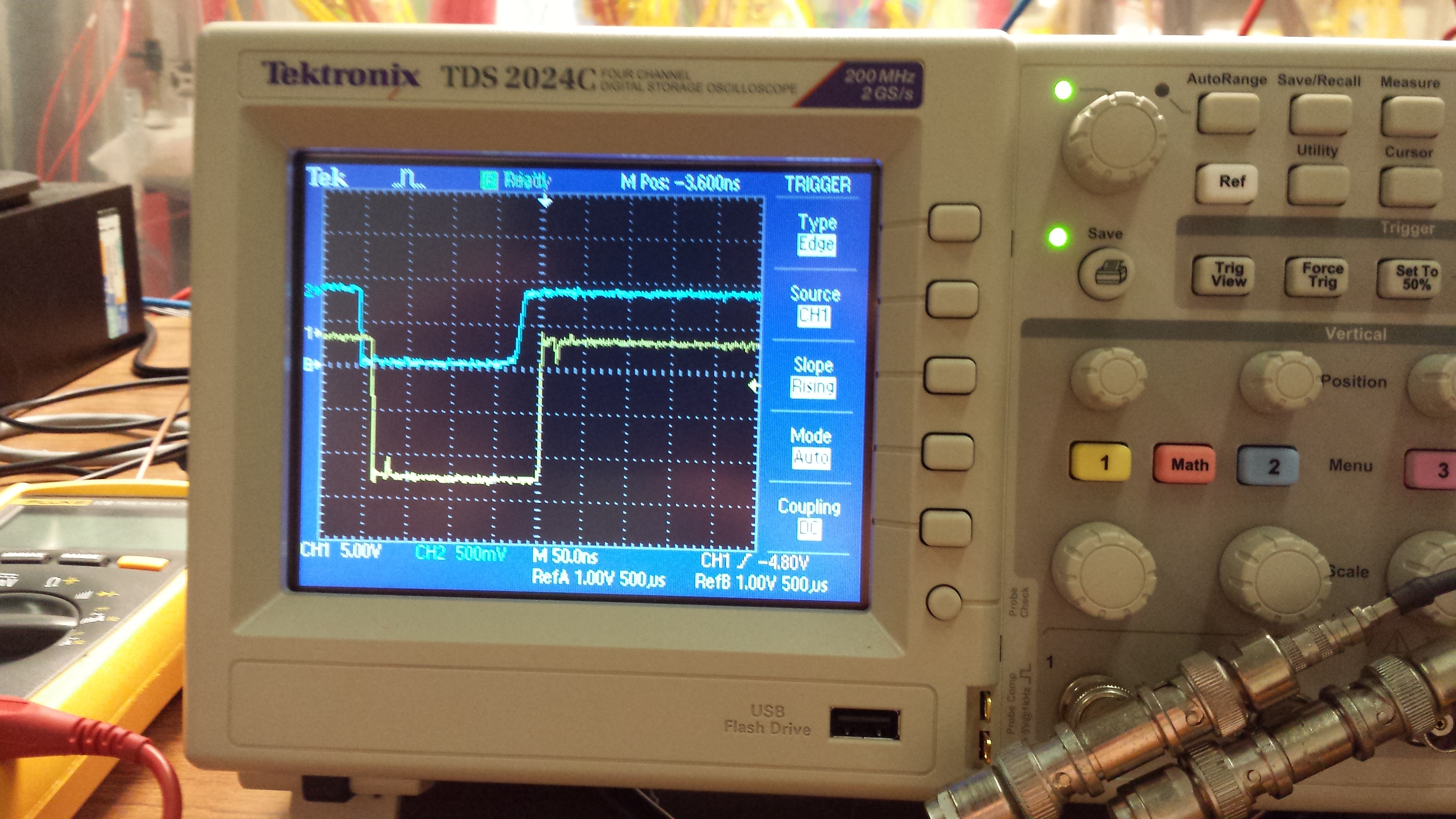Click the M 50.0ns timebase readout
The width and height of the screenshot is (1456, 819).
565,557
